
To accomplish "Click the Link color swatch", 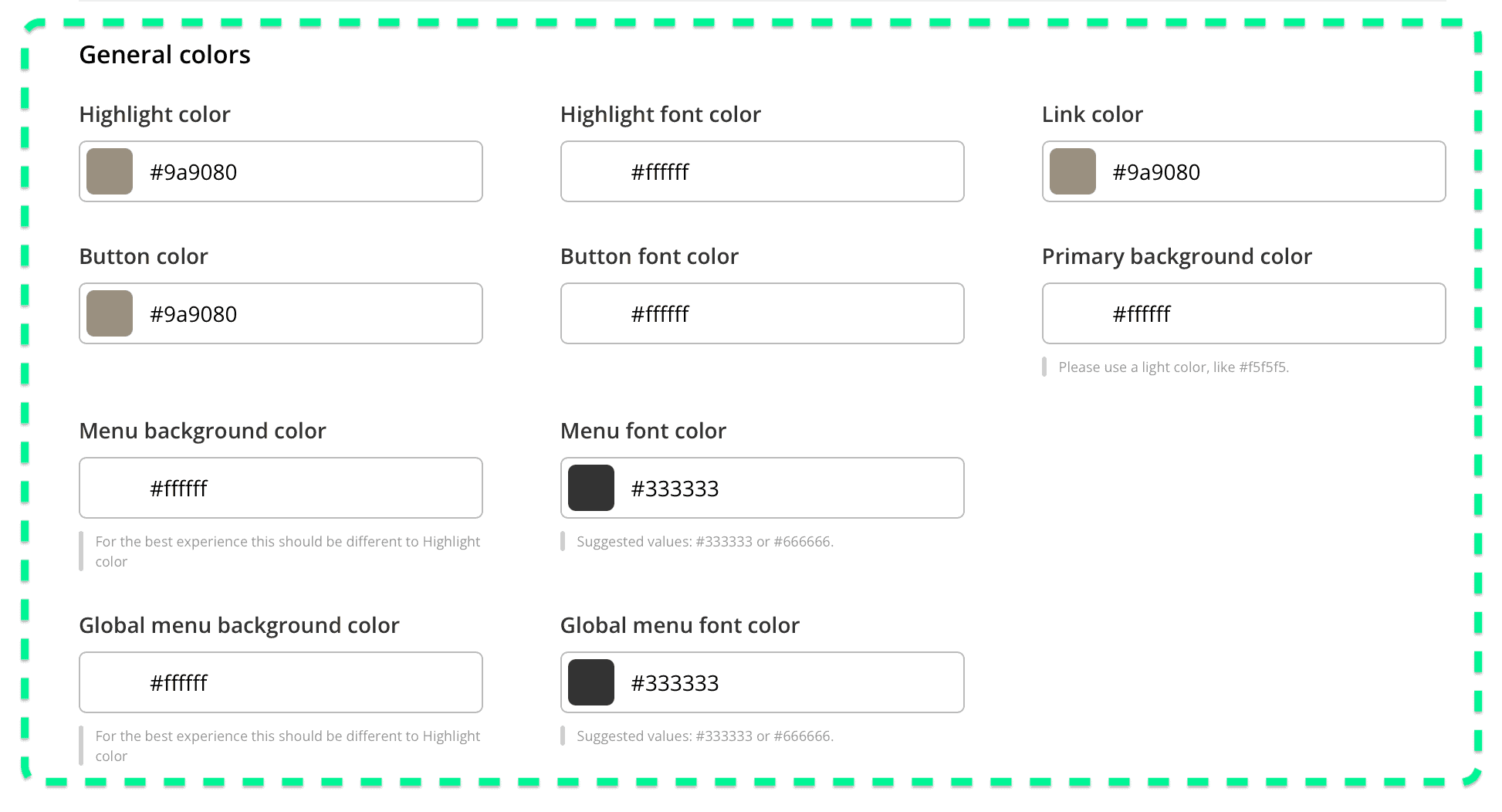I will click(1072, 171).
